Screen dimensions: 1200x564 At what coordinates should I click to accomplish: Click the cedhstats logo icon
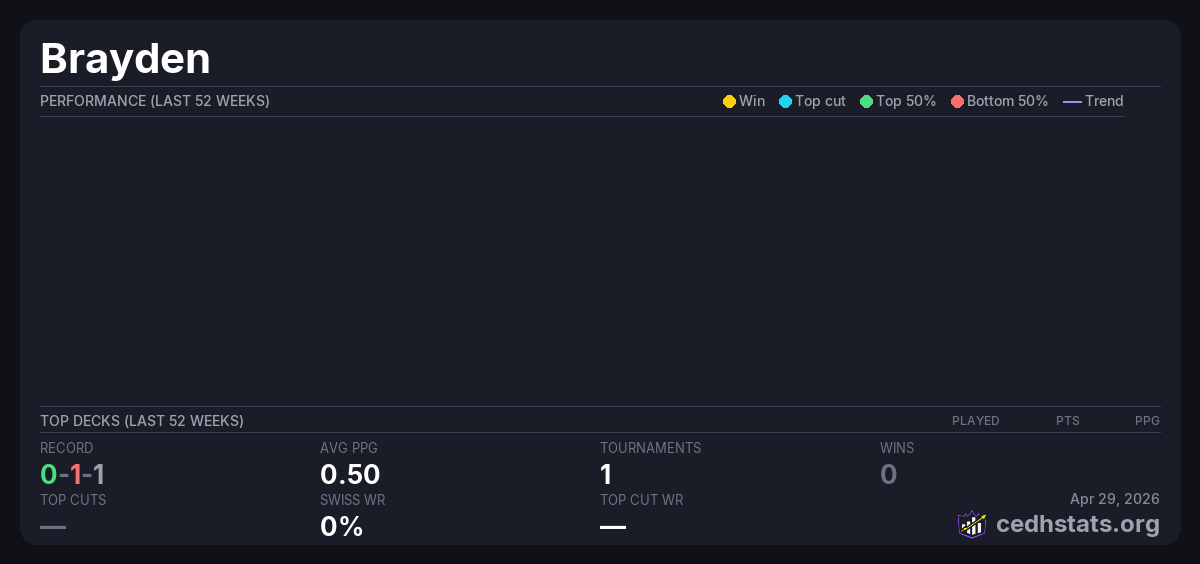pyautogui.click(x=972, y=524)
